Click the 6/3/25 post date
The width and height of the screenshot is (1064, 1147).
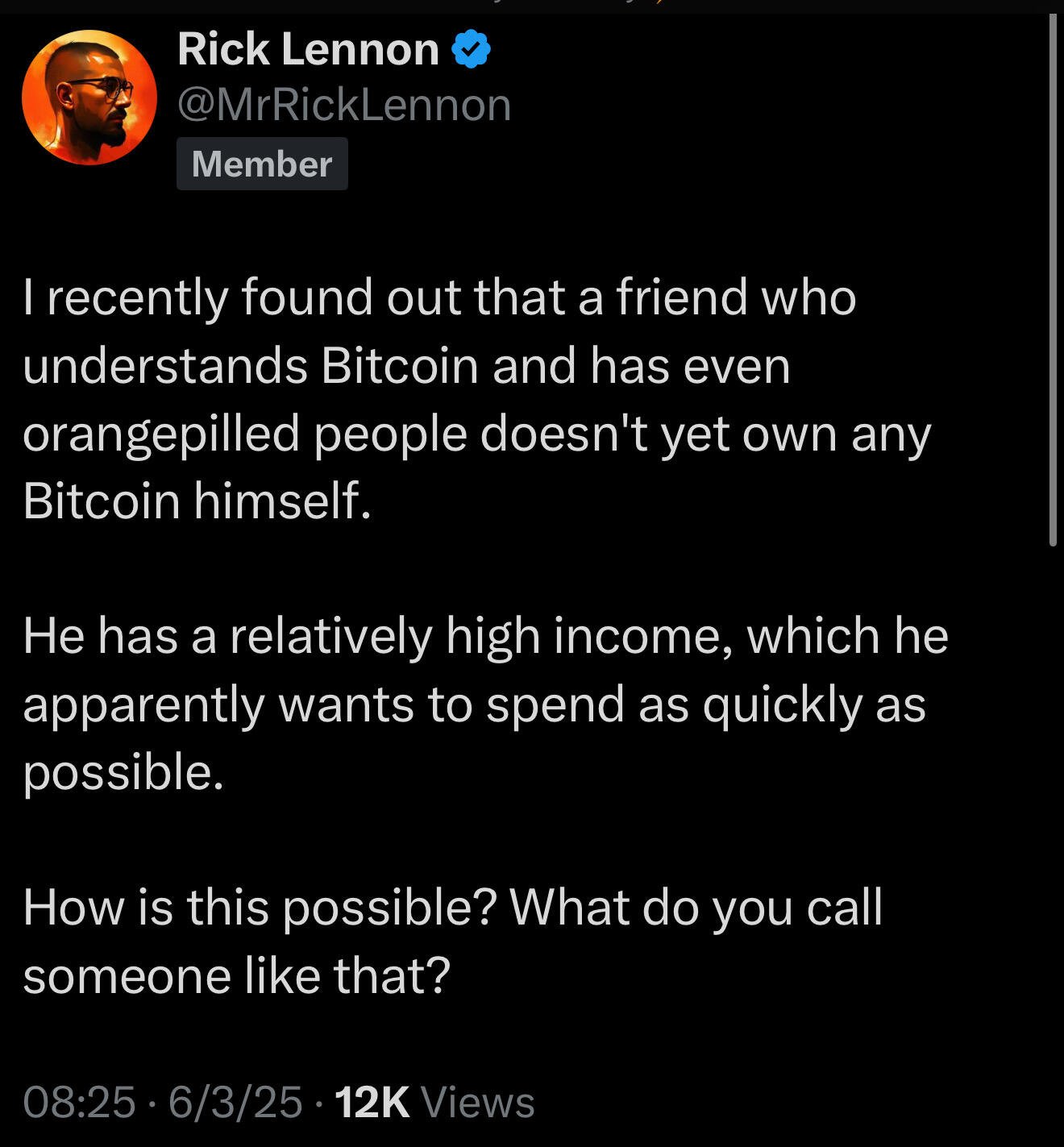pyautogui.click(x=235, y=1102)
